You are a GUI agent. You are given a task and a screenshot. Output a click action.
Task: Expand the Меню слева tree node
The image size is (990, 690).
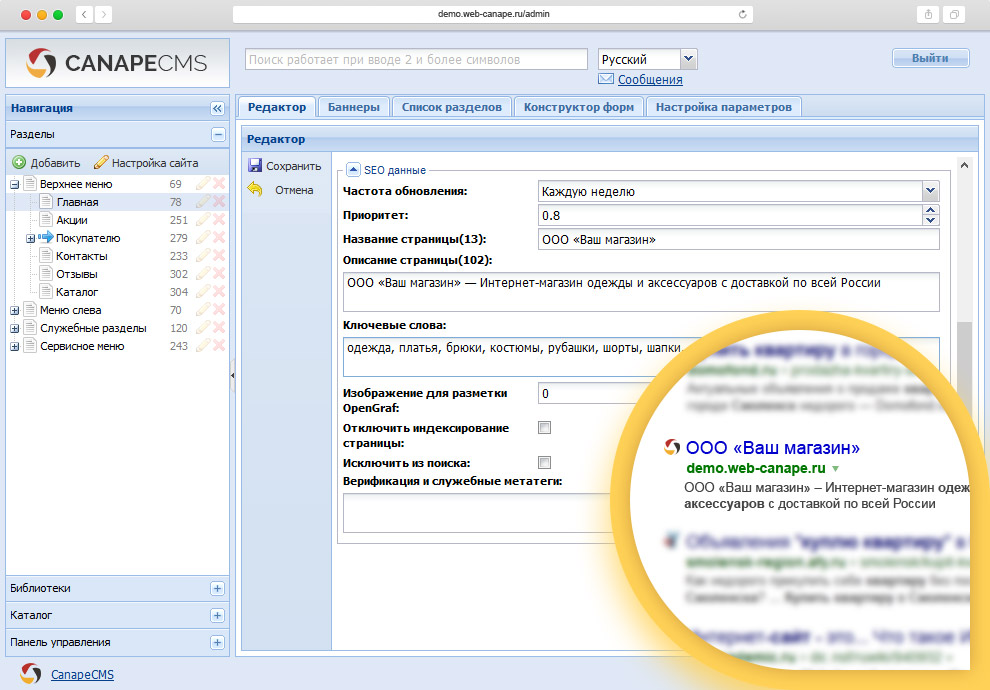click(x=15, y=311)
